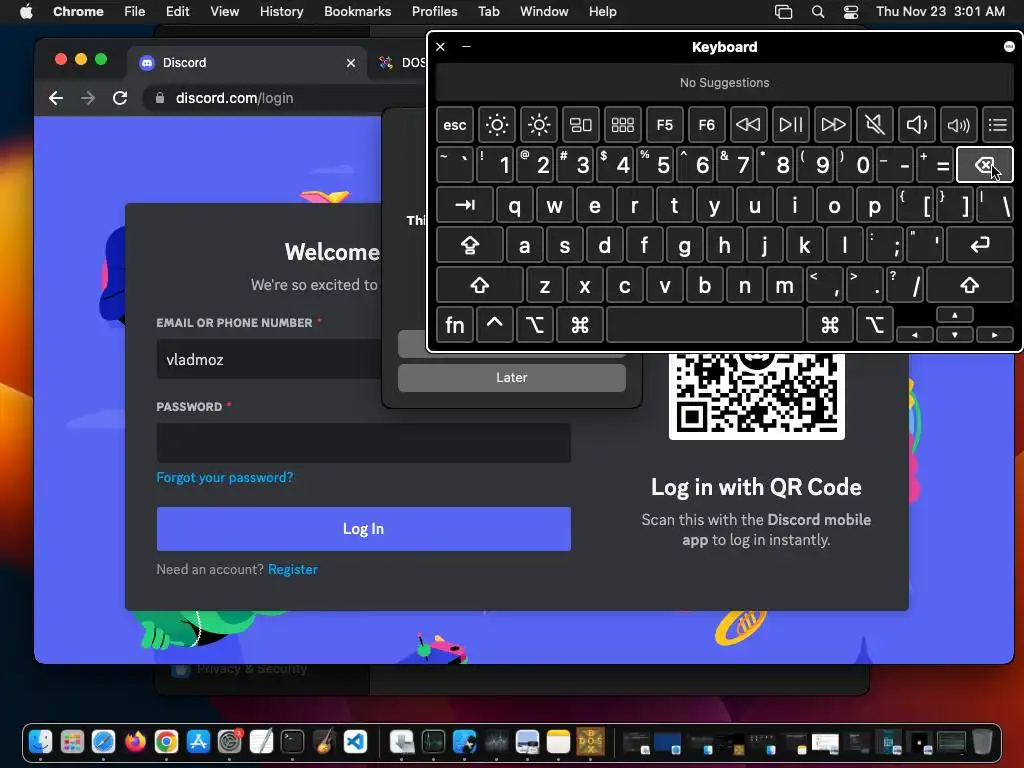
Task: Click the Log In button
Action: pos(363,528)
